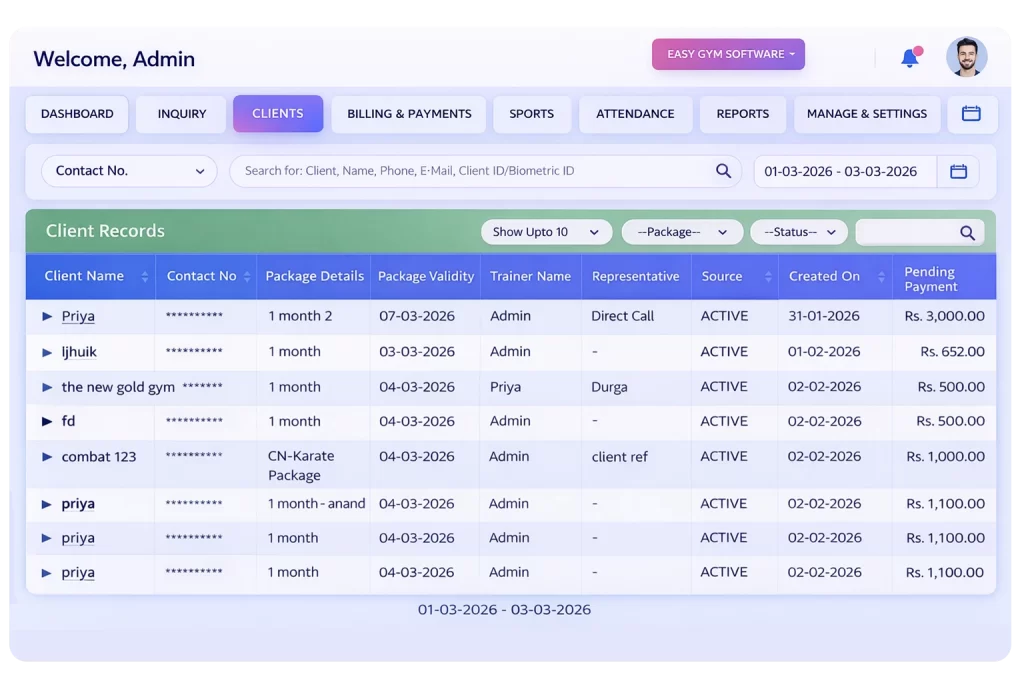Viewport: 1024px width, 683px height.
Task: Click the magnifier in the main search bar
Action: pos(723,170)
